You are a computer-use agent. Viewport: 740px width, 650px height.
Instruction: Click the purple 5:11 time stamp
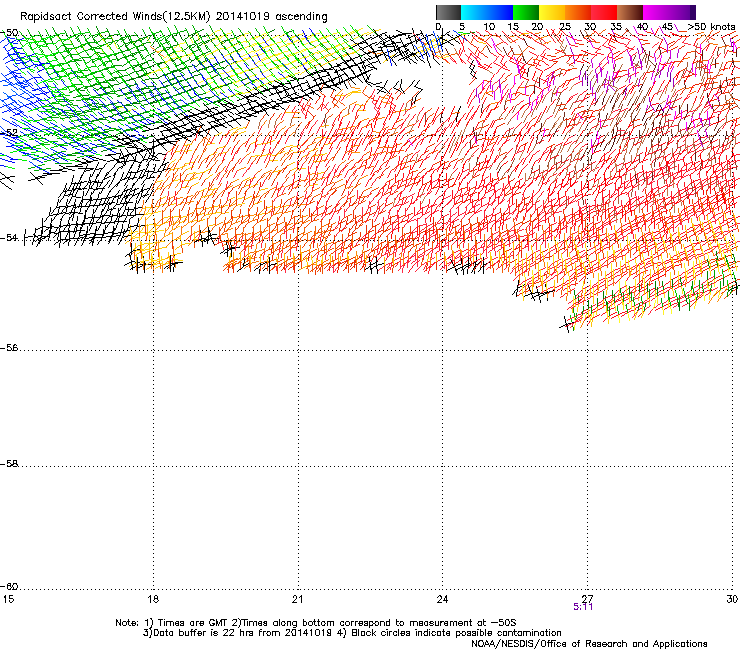583,607
